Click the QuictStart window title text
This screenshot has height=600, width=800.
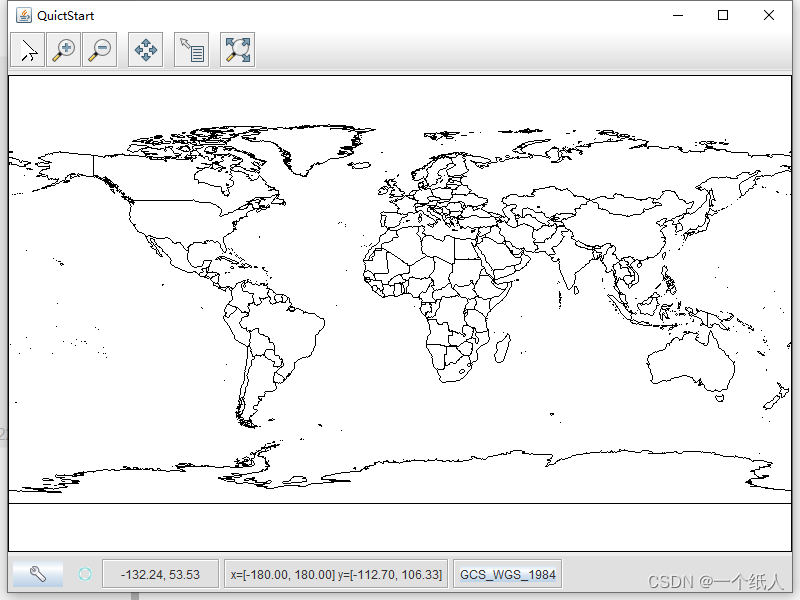tap(65, 15)
